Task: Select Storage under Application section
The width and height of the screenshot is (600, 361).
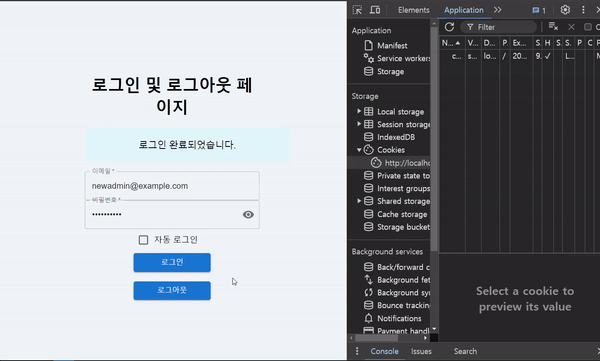Action: click(390, 72)
